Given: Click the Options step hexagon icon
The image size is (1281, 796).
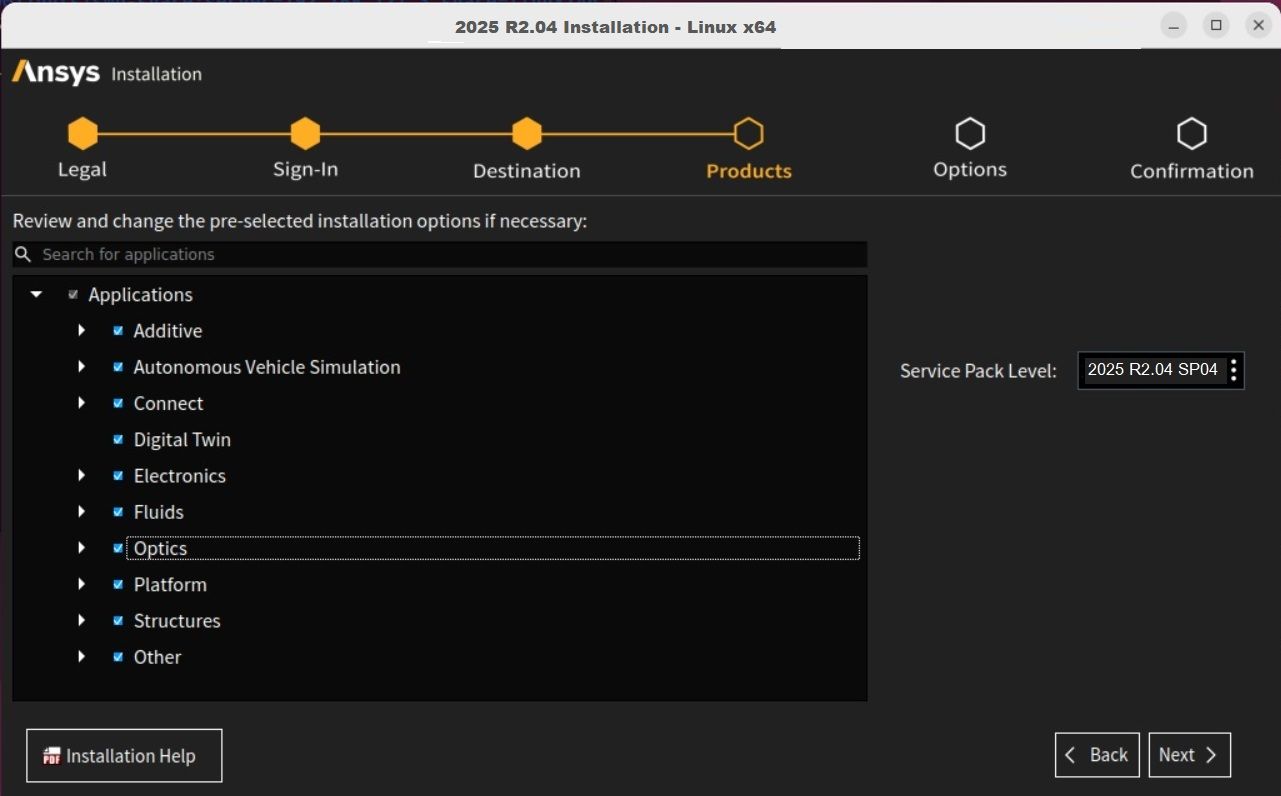Looking at the screenshot, I should click(x=970, y=133).
